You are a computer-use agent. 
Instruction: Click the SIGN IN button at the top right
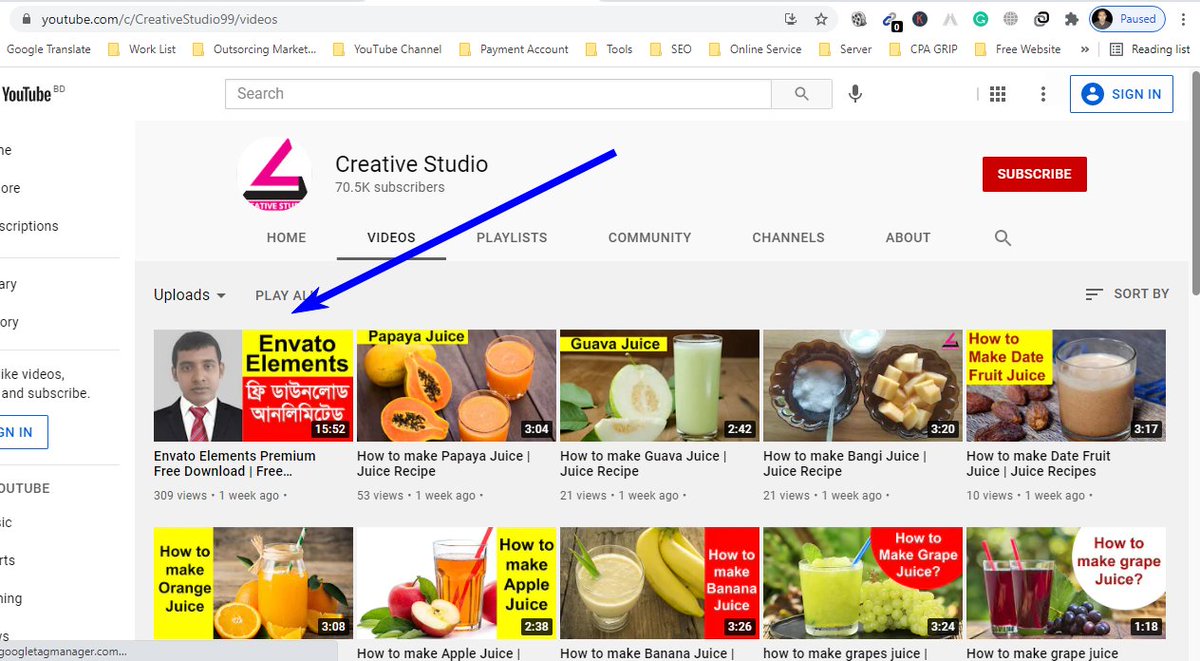coord(1121,94)
